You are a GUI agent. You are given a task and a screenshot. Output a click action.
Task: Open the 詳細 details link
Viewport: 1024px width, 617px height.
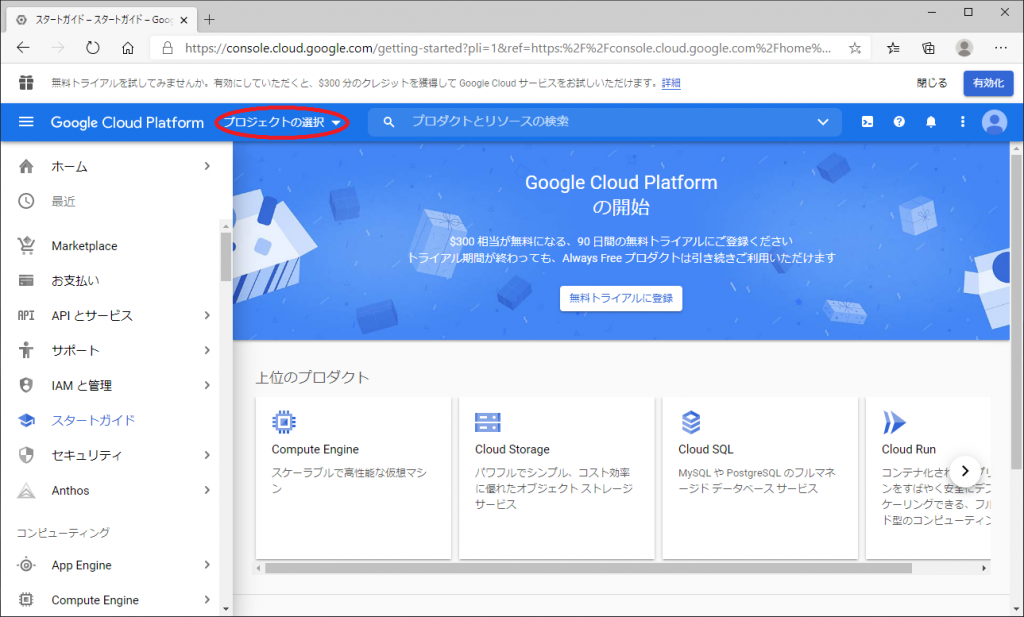671,83
